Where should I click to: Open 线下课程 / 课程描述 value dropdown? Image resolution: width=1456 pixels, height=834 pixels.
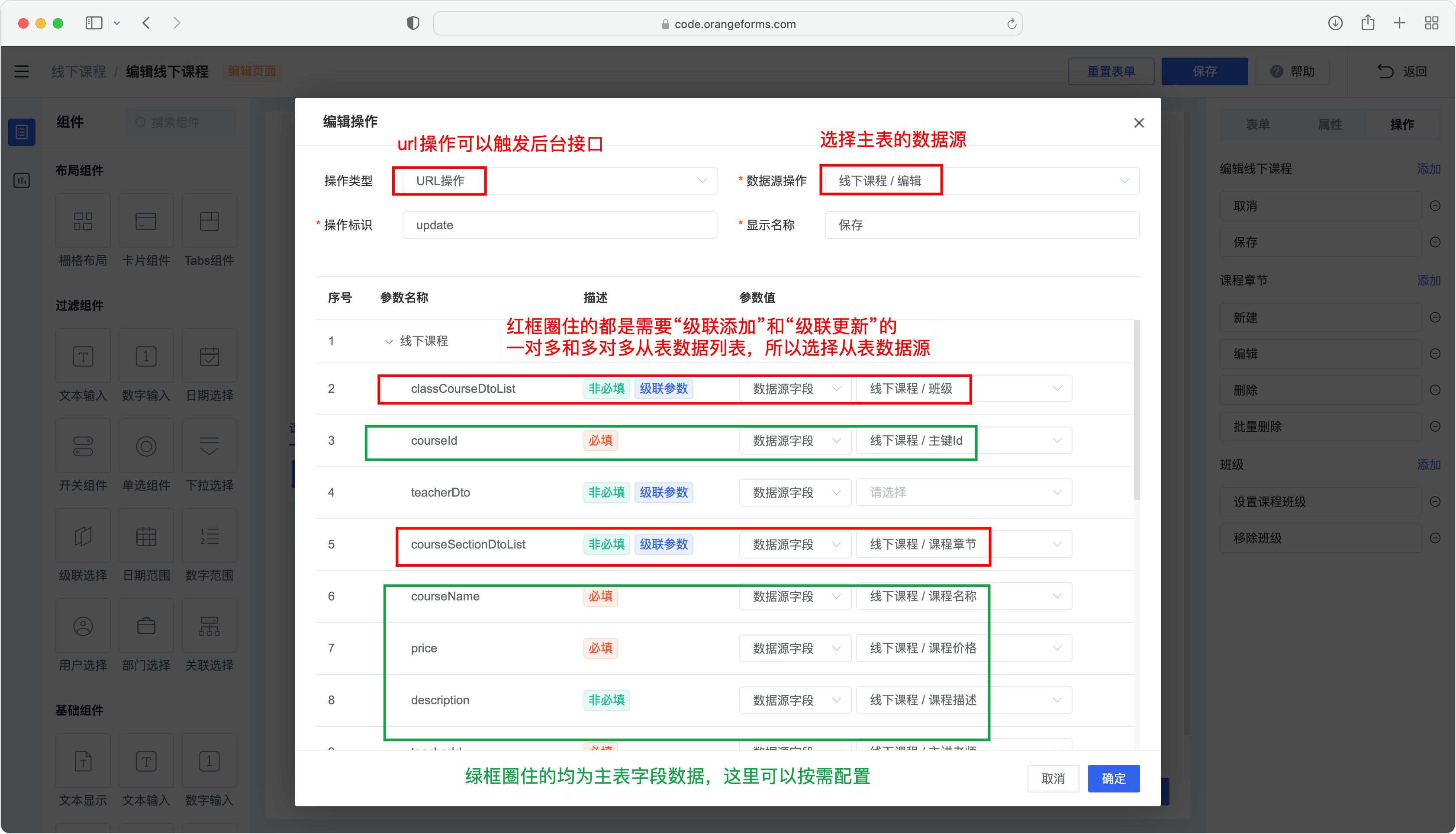(x=964, y=700)
